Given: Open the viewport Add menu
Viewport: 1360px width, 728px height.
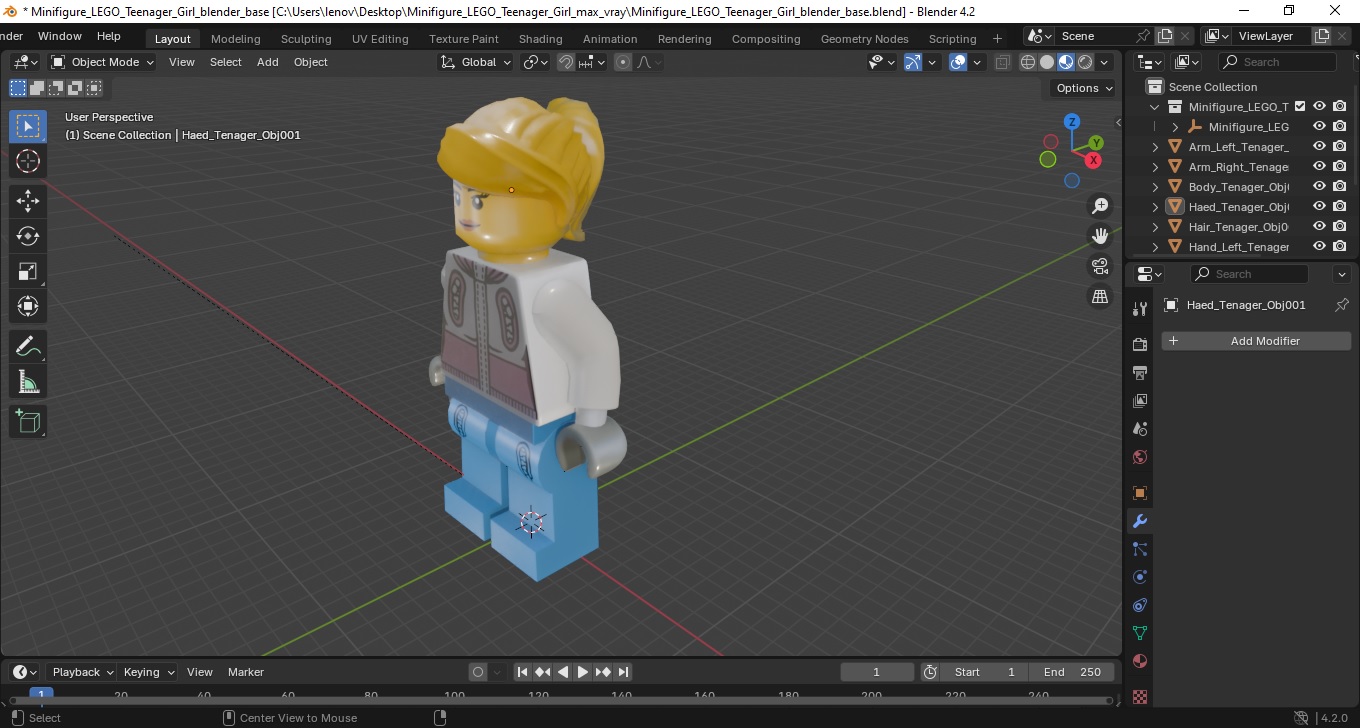Looking at the screenshot, I should coord(268,62).
